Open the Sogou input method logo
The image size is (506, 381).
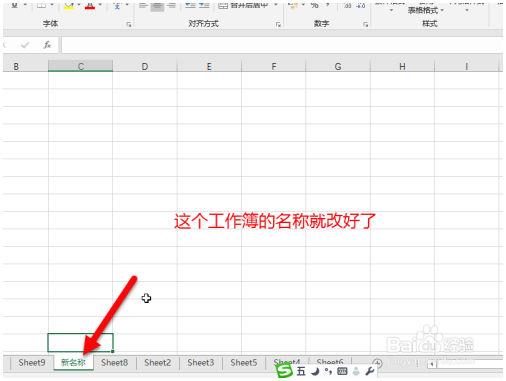pos(284,371)
